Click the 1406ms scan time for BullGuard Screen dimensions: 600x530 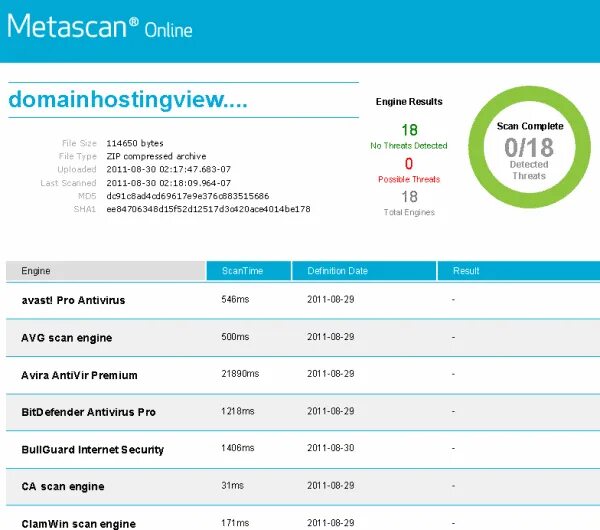(237, 448)
